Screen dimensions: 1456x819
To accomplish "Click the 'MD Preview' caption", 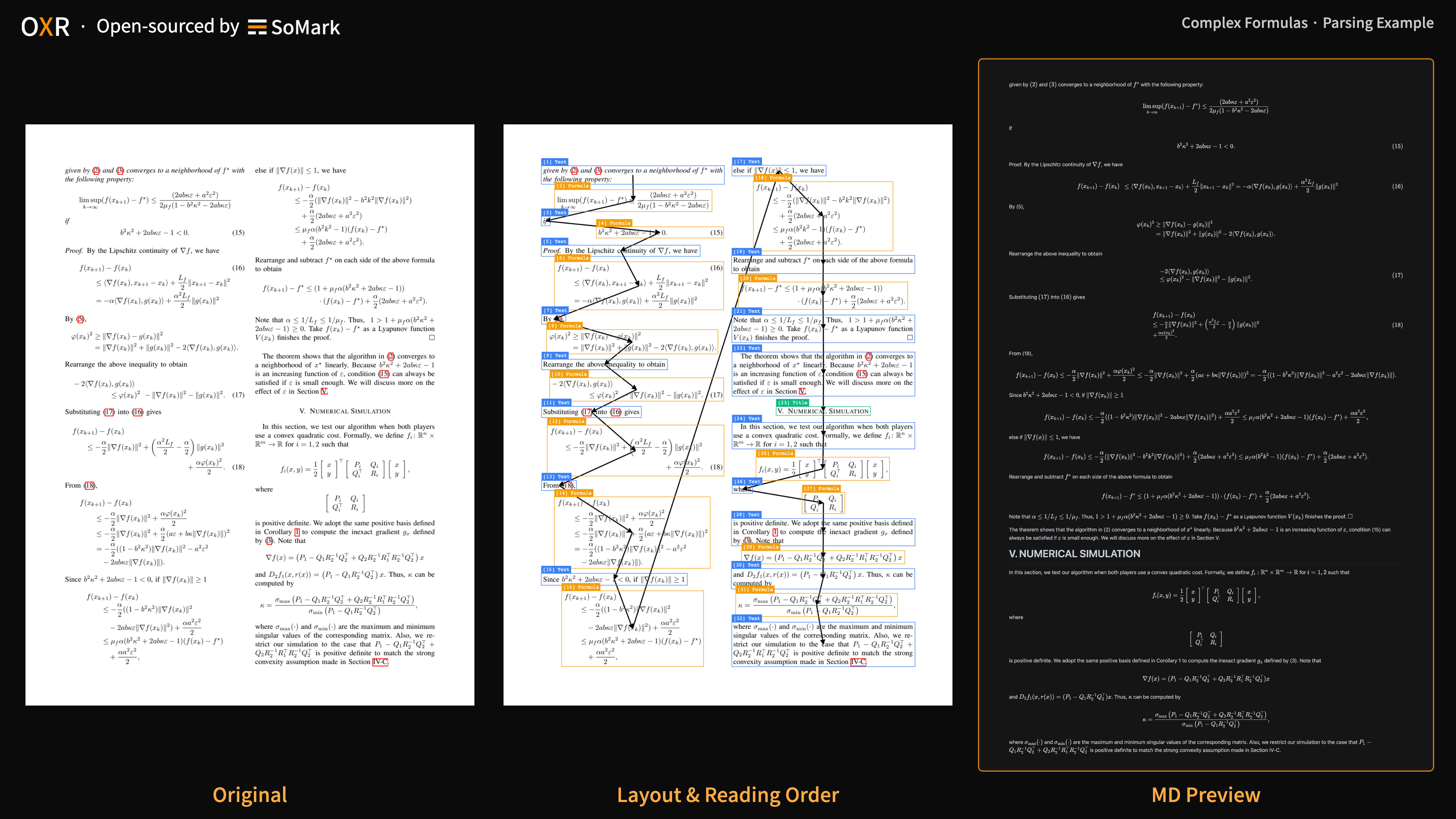I will coord(1206,795).
